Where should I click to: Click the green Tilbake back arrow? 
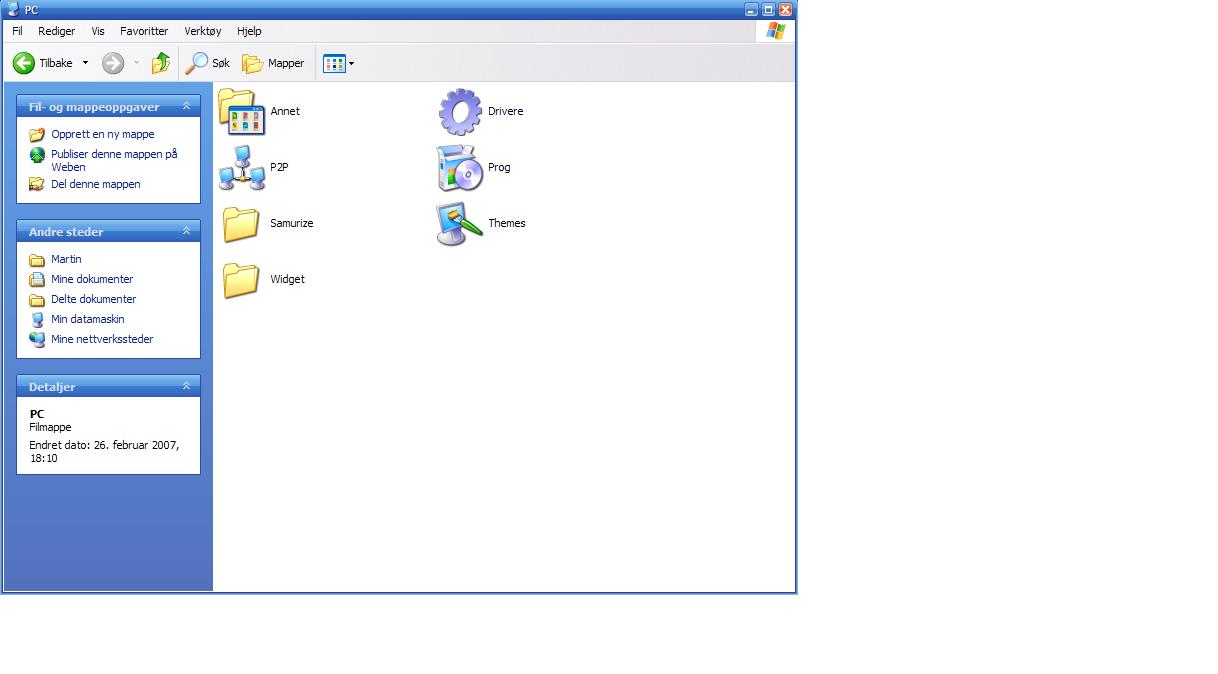click(23, 63)
